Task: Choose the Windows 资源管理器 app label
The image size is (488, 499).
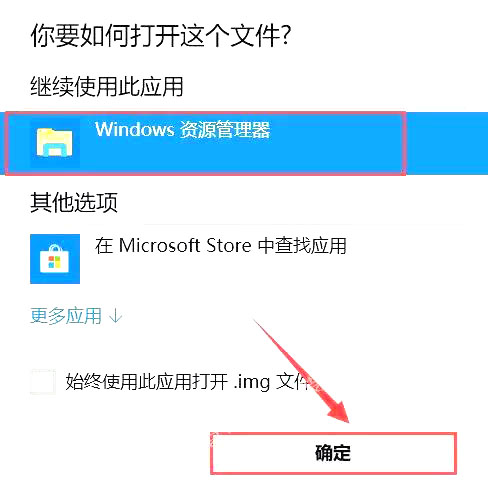Action: click(182, 130)
